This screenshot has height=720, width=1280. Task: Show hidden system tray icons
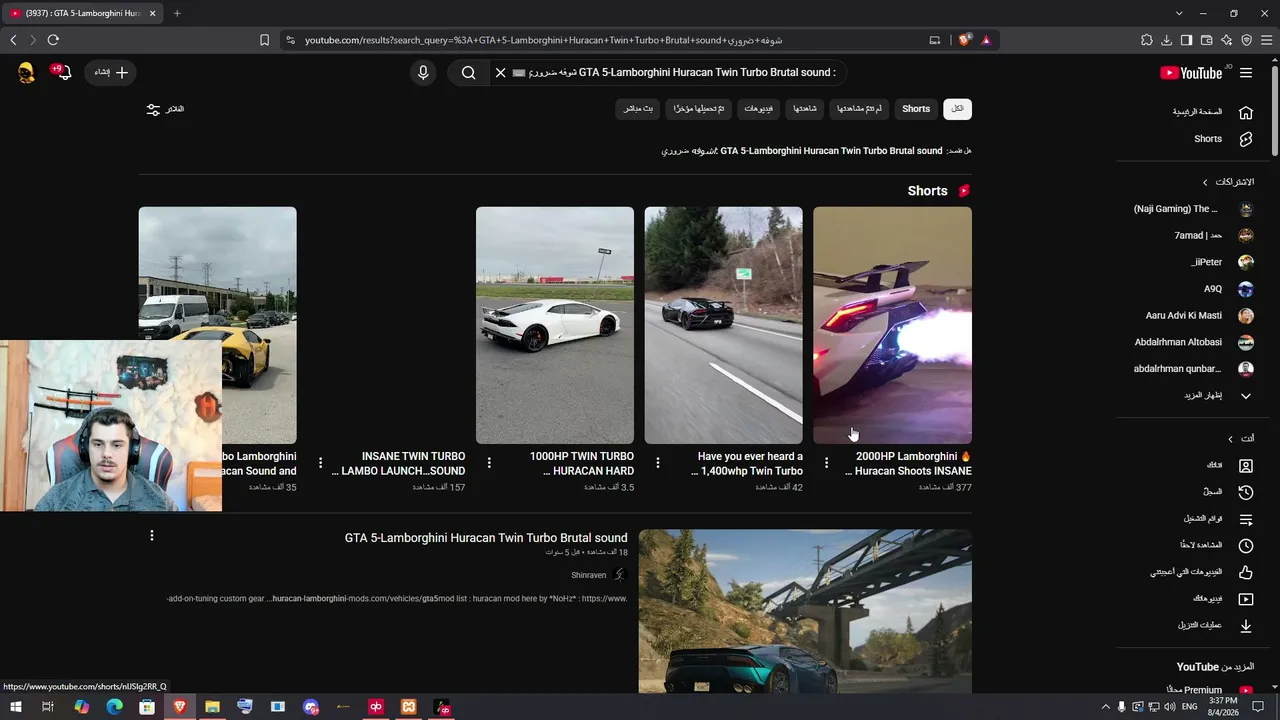point(1105,707)
